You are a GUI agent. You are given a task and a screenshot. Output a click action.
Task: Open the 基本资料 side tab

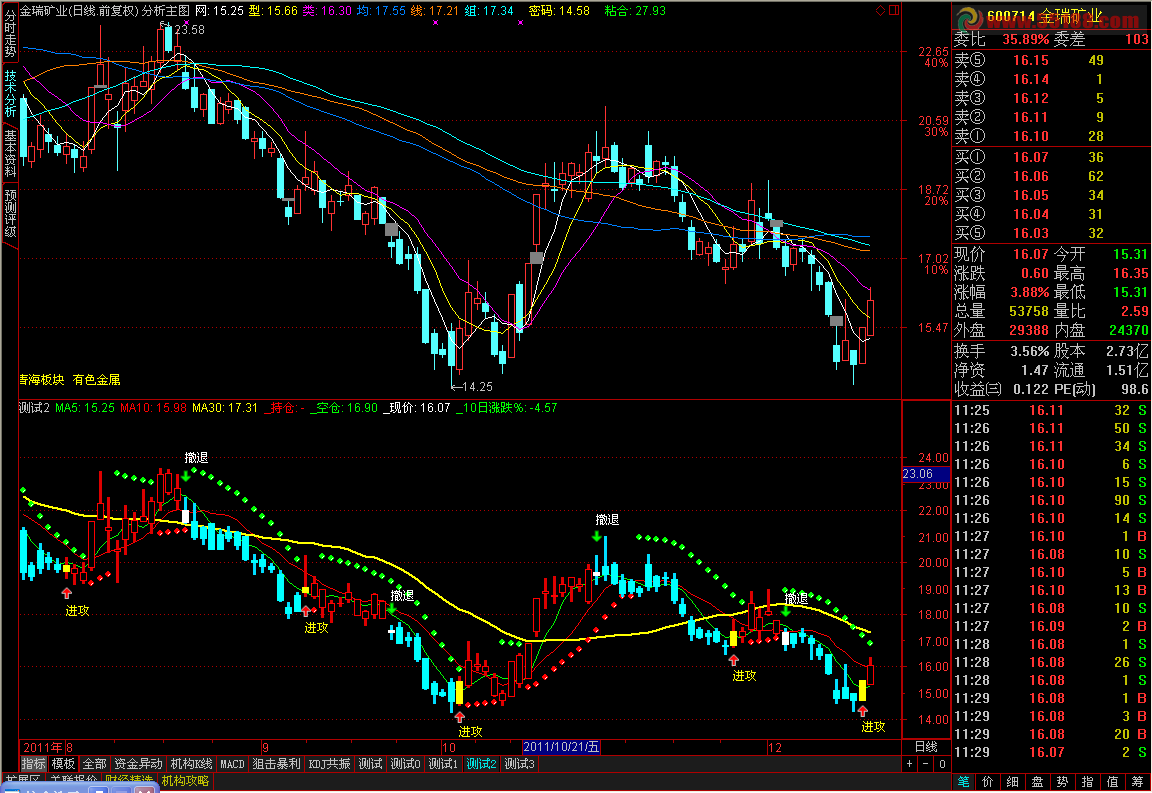pos(10,154)
